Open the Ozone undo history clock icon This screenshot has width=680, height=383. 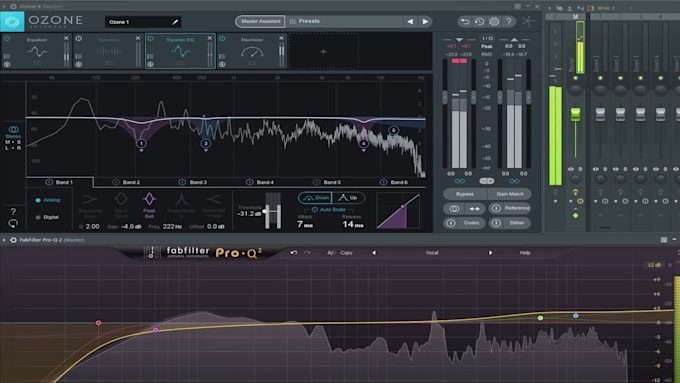click(x=479, y=21)
